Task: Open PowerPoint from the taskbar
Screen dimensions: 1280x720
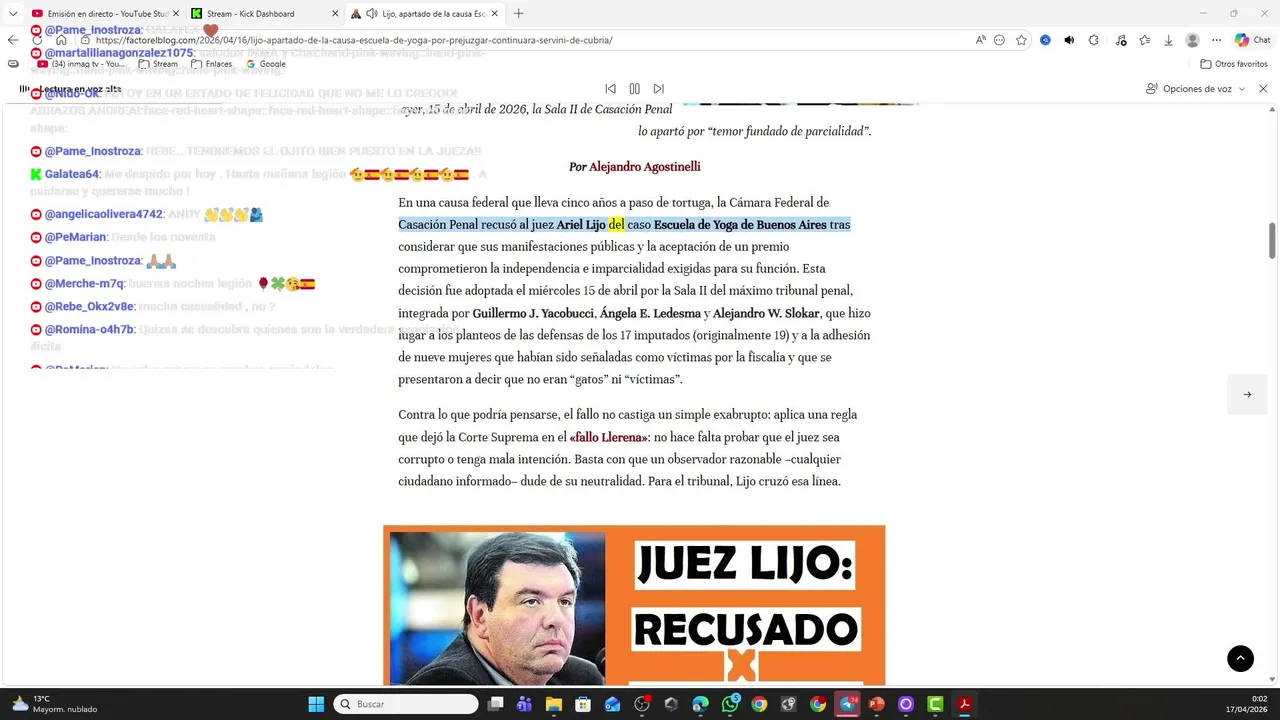Action: click(x=877, y=704)
